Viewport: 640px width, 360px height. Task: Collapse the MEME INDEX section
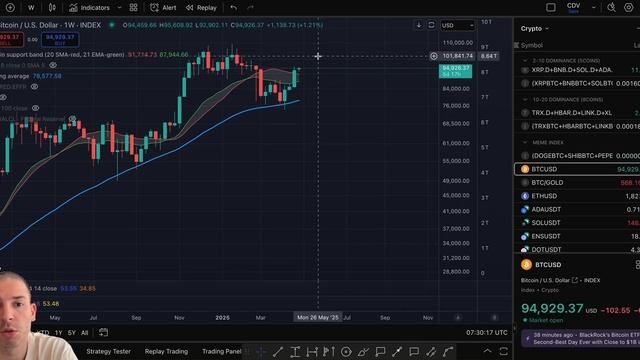[x=525, y=142]
